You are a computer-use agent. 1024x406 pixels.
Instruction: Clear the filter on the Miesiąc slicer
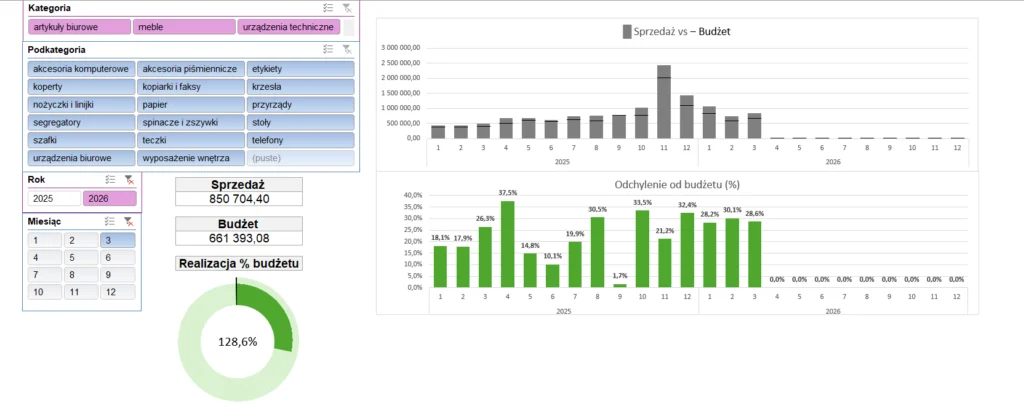pos(128,221)
